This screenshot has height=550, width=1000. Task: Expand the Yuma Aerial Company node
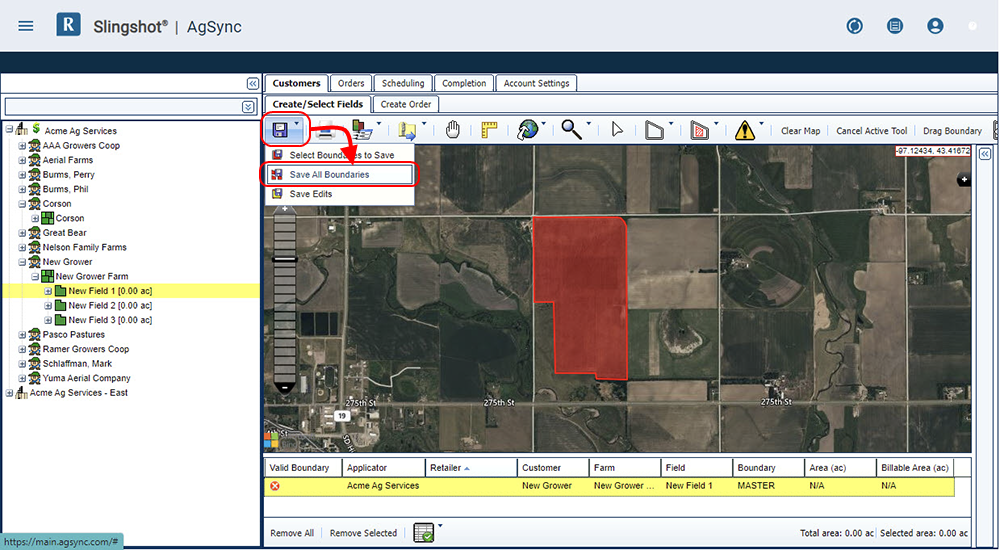point(22,378)
